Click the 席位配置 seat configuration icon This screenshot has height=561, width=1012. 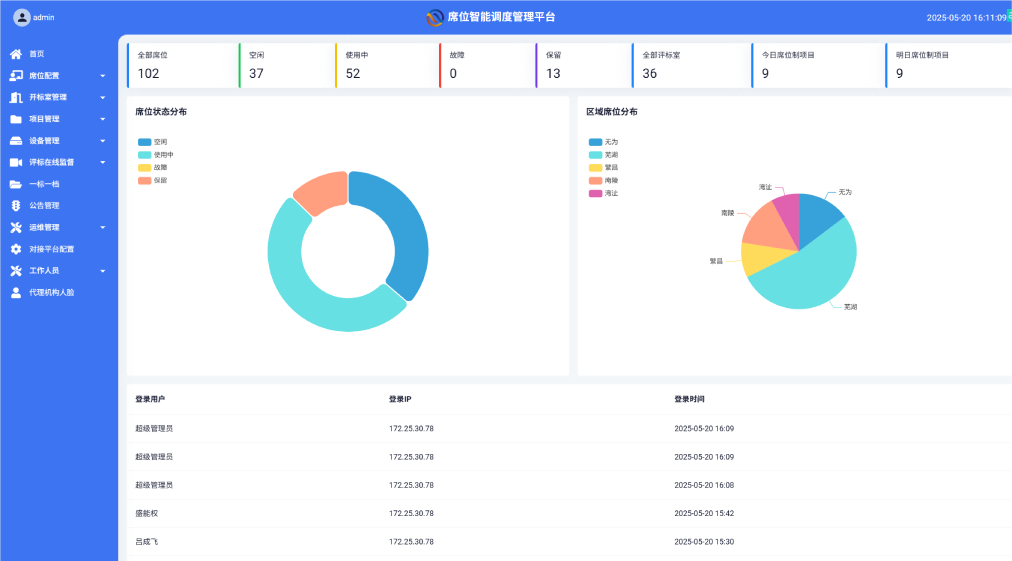click(16, 76)
